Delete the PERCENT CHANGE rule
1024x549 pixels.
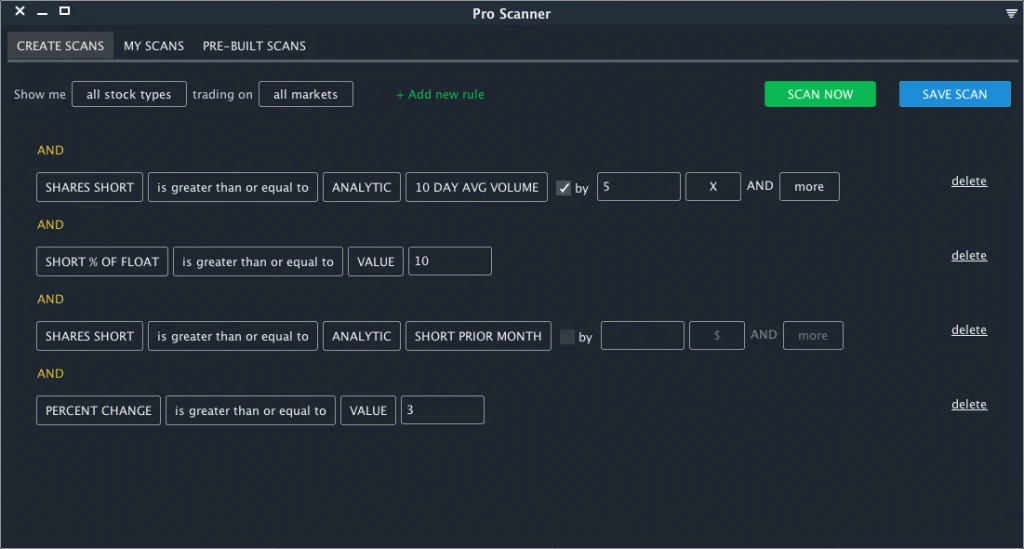969,405
